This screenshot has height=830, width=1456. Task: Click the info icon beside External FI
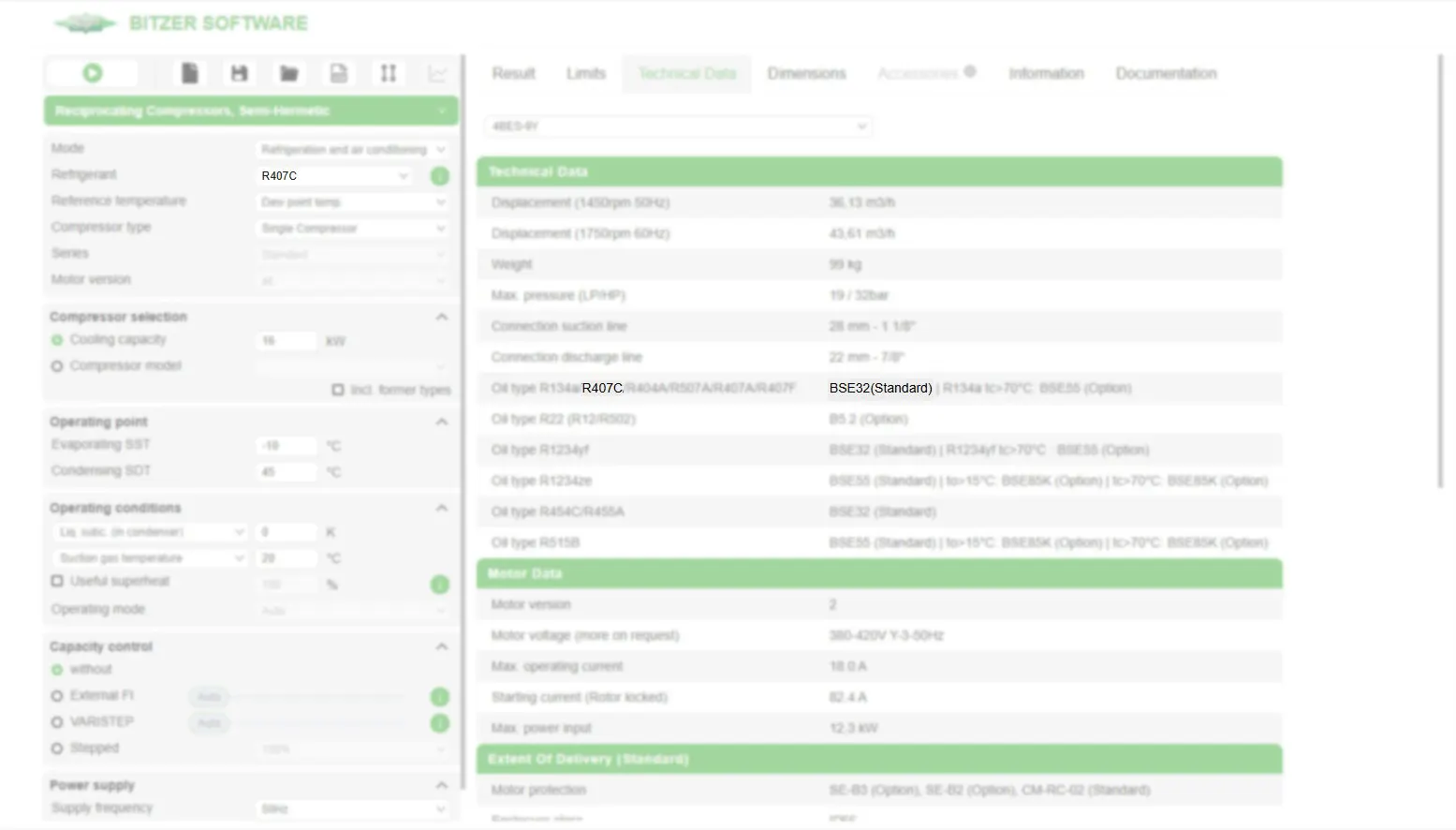[x=439, y=697]
